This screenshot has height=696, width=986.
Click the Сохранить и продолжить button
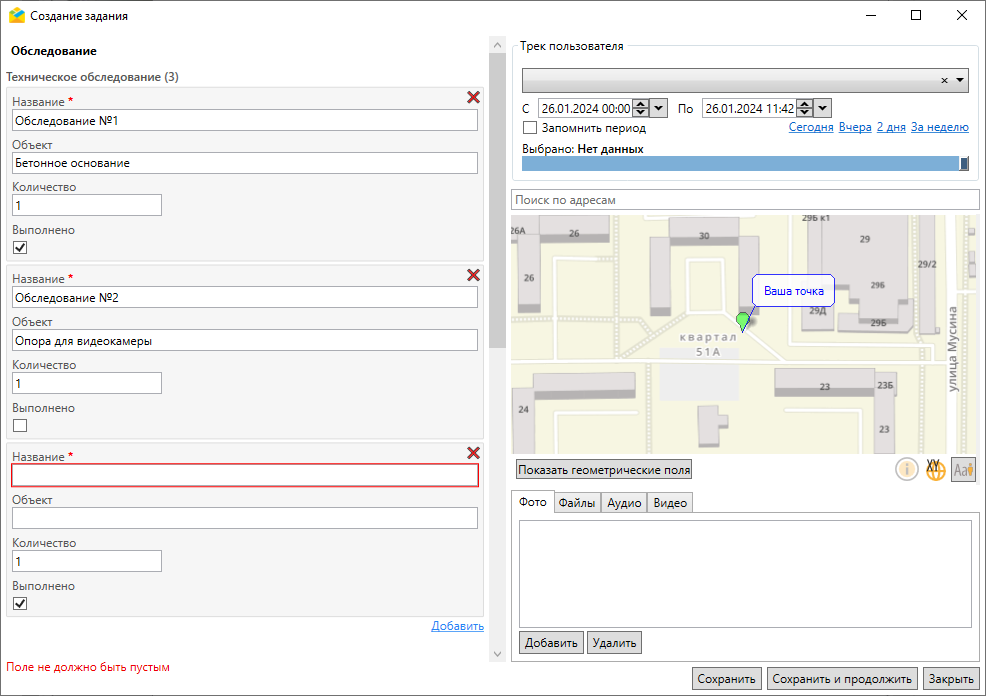click(843, 679)
